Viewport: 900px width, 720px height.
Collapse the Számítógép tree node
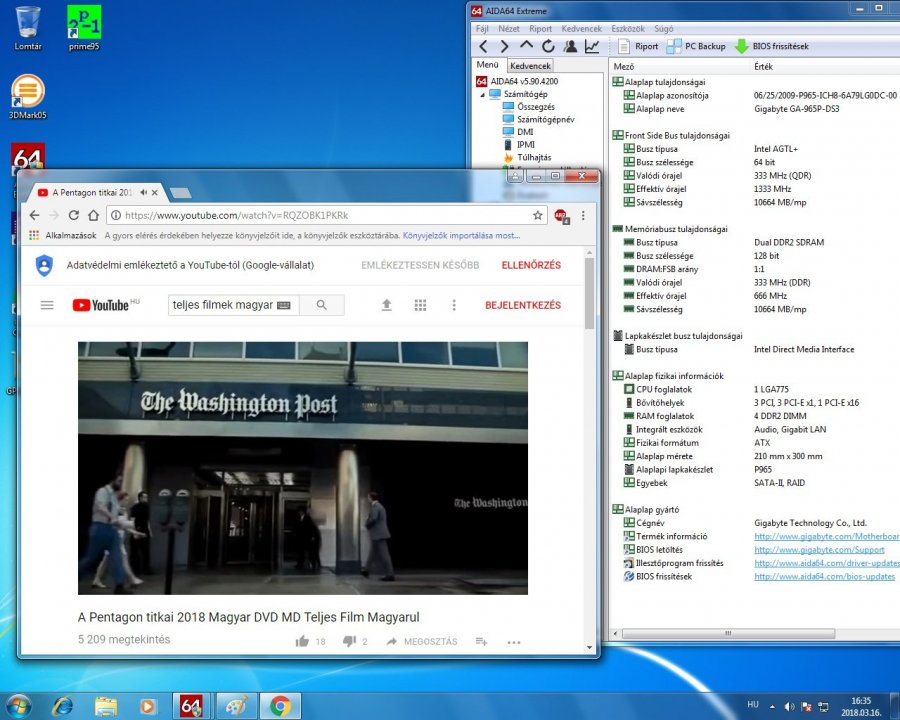[x=481, y=94]
